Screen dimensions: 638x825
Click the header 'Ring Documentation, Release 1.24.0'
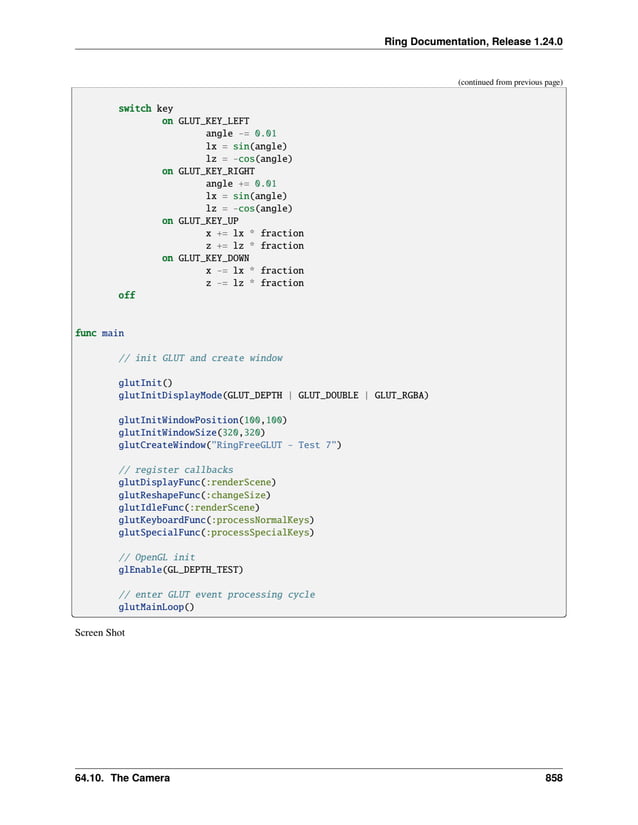(x=473, y=42)
